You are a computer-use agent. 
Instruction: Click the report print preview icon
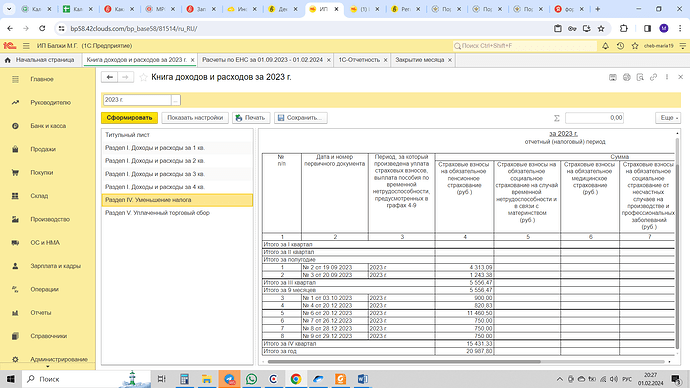[626, 77]
